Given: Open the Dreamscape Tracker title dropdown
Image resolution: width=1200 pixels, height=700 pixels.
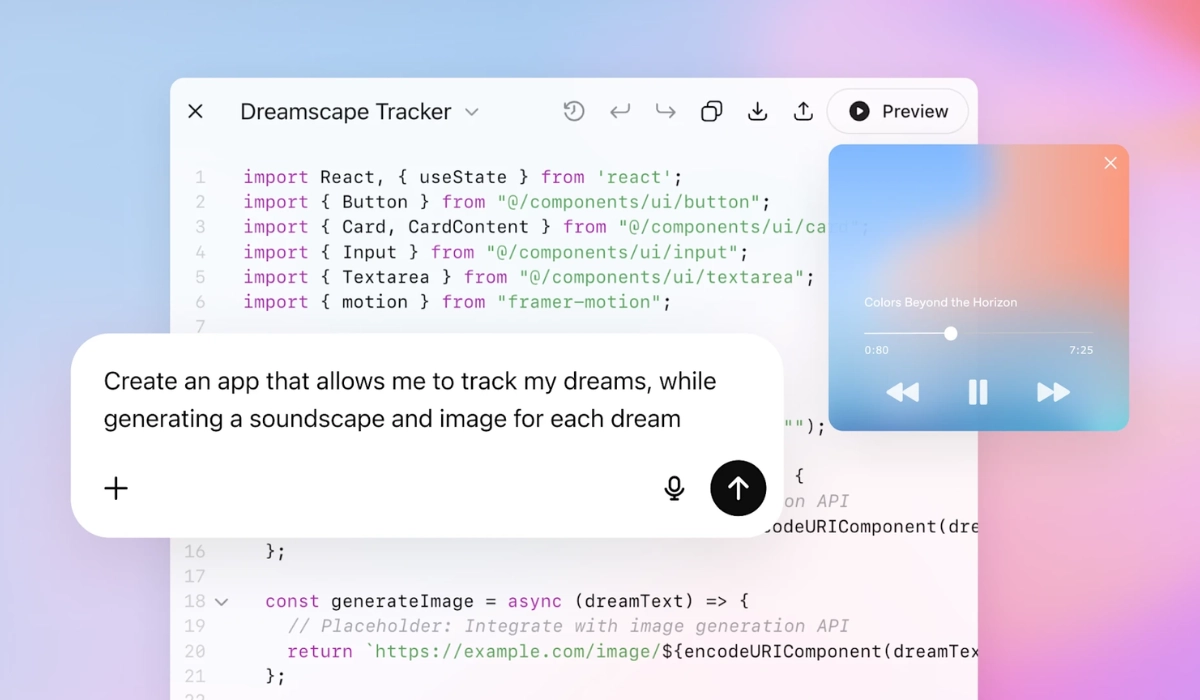Looking at the screenshot, I should [472, 112].
